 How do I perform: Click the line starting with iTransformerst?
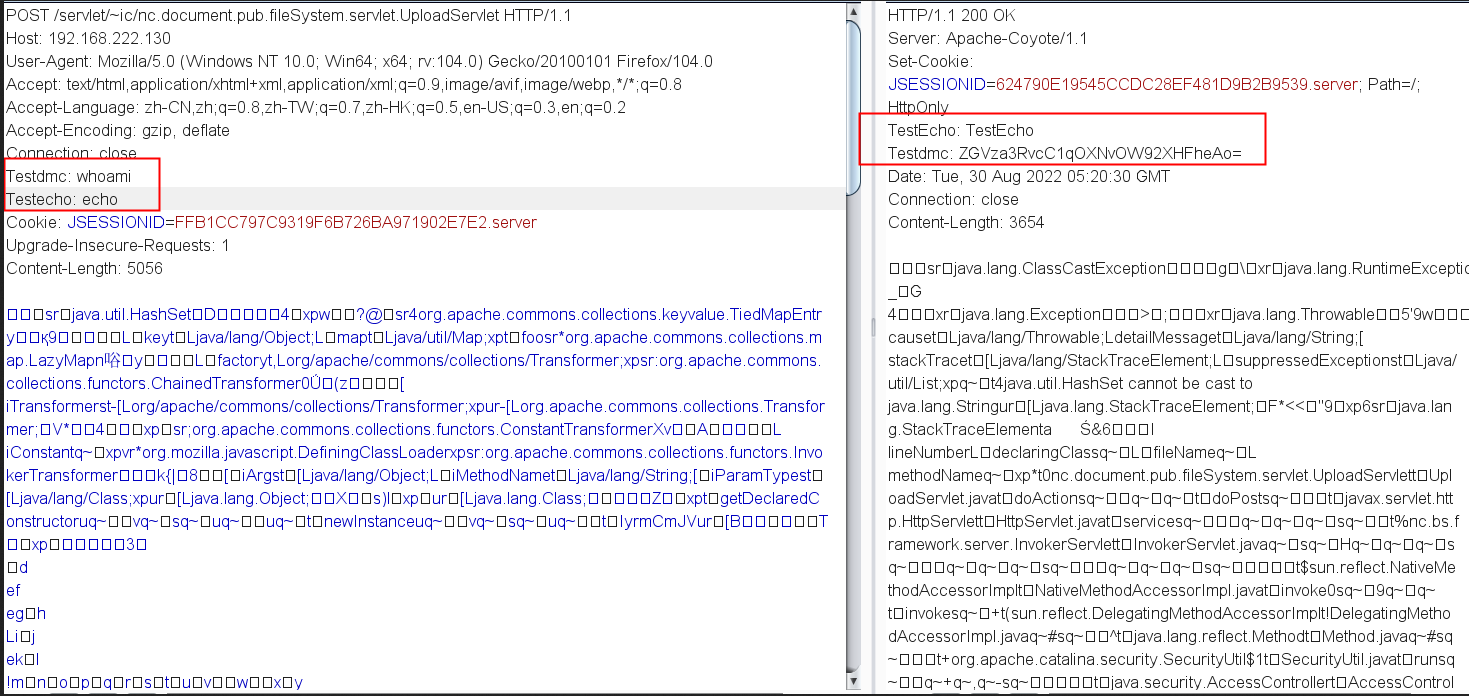416,406
